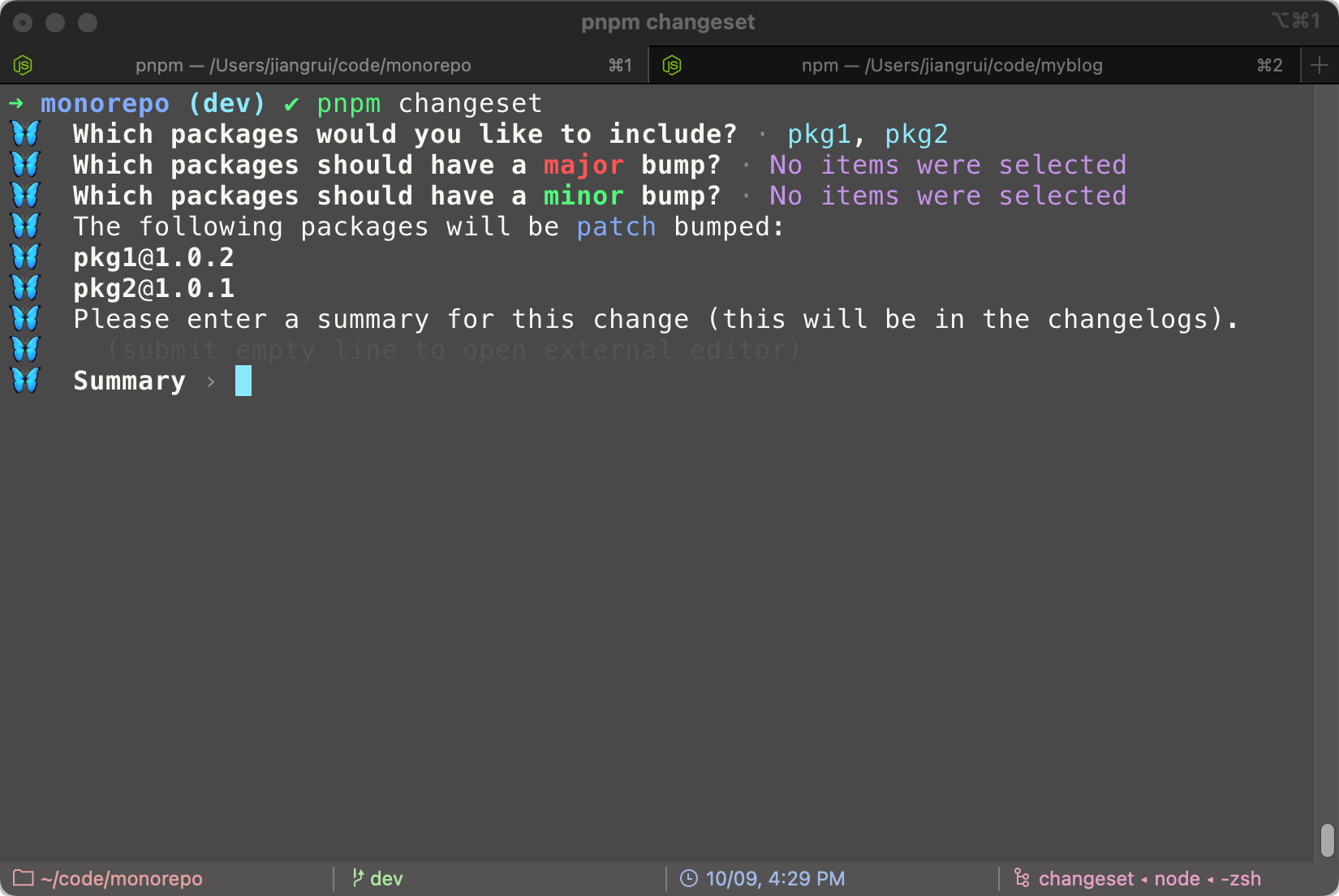Screen dimensions: 1339x896
Task: Open a new terminal tab with plus button
Action: click(1320, 65)
